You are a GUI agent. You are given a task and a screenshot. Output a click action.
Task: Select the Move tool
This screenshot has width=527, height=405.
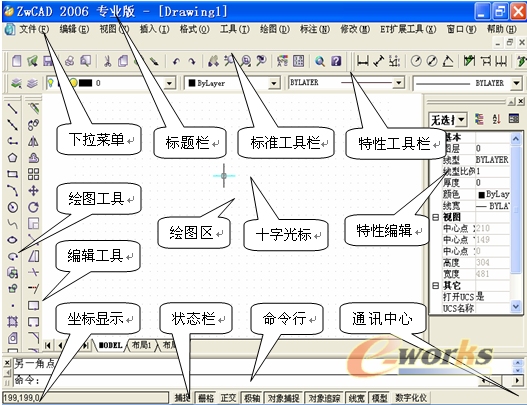33,191
